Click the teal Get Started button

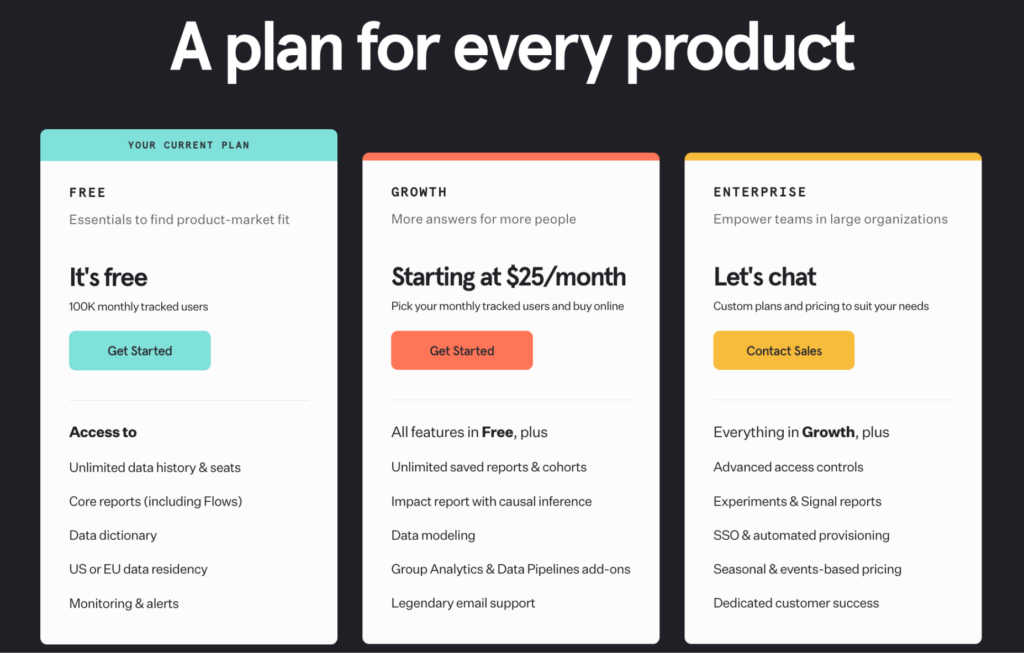click(140, 351)
